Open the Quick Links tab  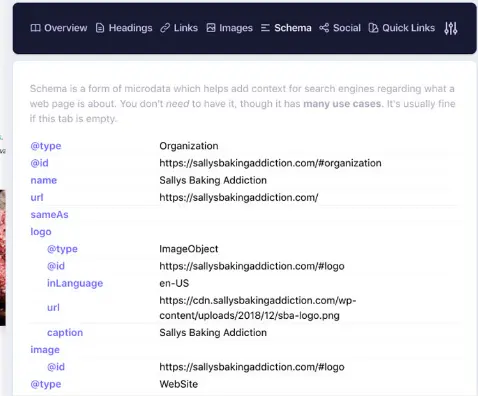tap(402, 28)
